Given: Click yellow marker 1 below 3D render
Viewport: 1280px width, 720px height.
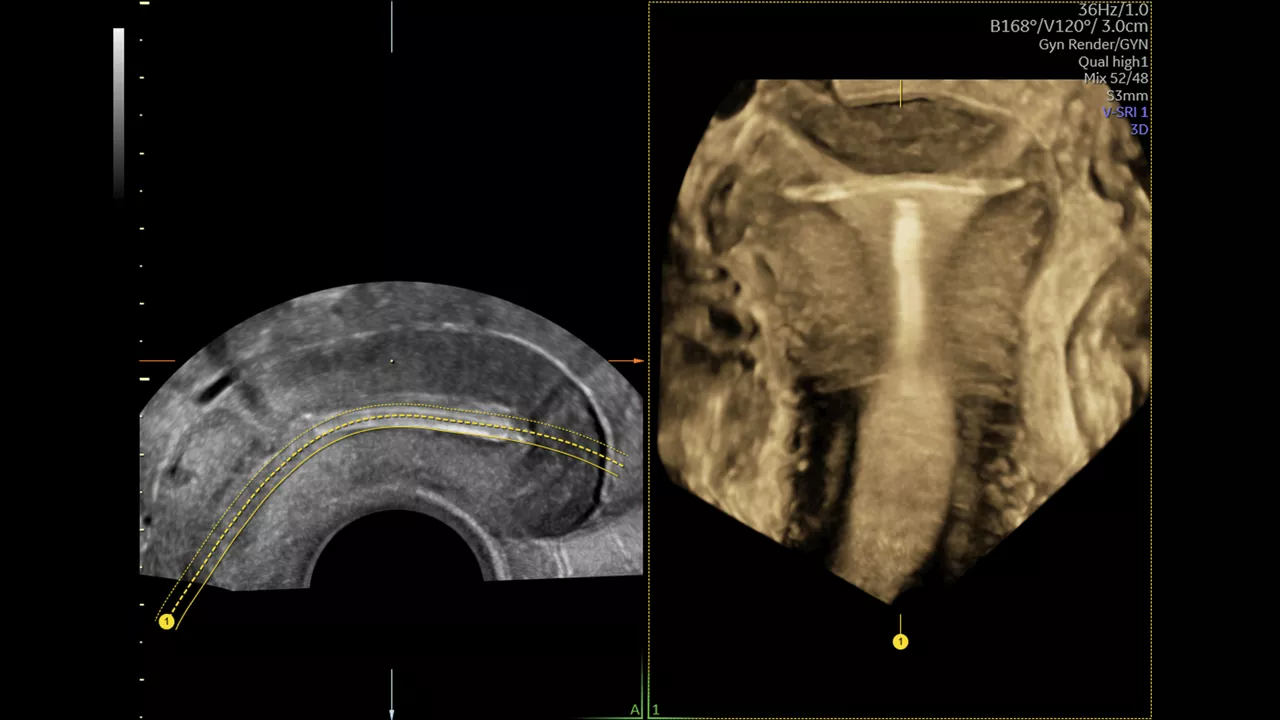Looking at the screenshot, I should click(x=900, y=642).
